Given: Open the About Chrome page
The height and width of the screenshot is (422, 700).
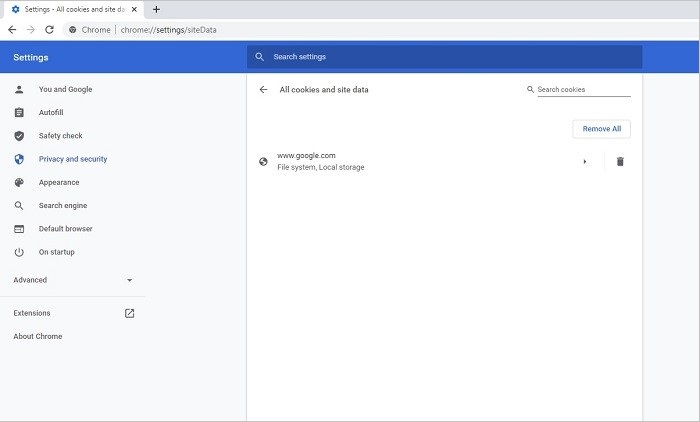Looking at the screenshot, I should coord(38,336).
